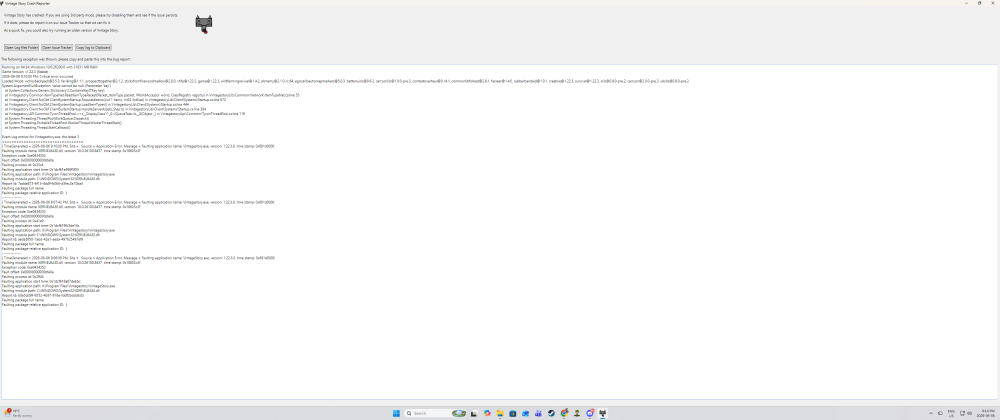Open Task View on taskbar
Screen dimensions: 1000x420
pos(474,414)
